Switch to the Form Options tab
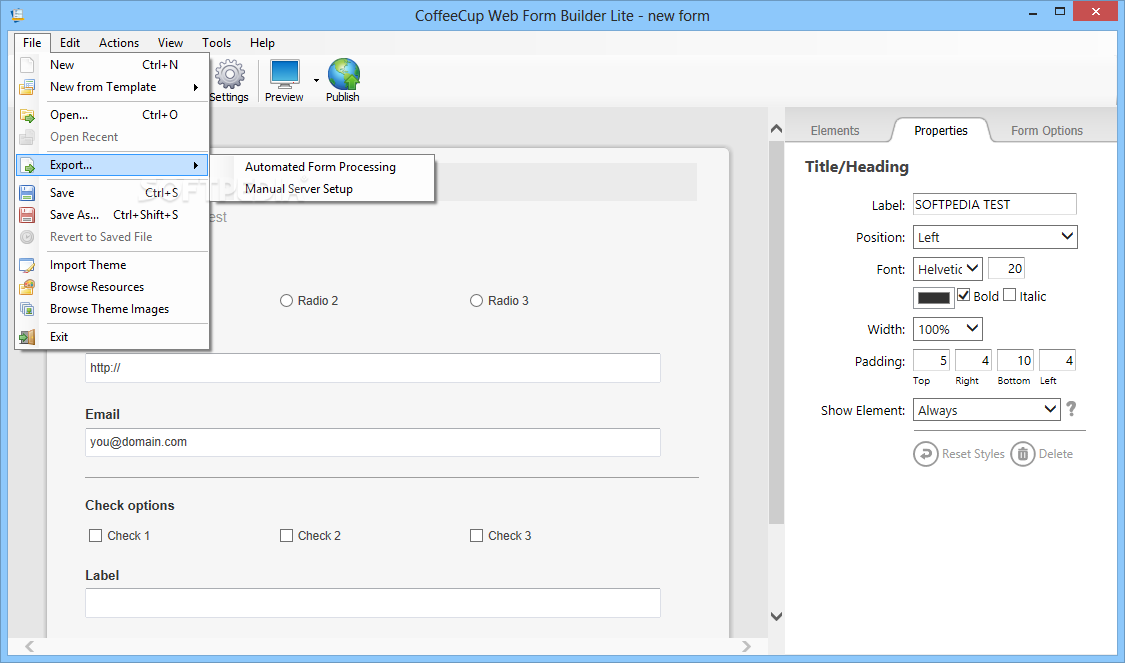The width and height of the screenshot is (1125, 663). pos(1047,131)
